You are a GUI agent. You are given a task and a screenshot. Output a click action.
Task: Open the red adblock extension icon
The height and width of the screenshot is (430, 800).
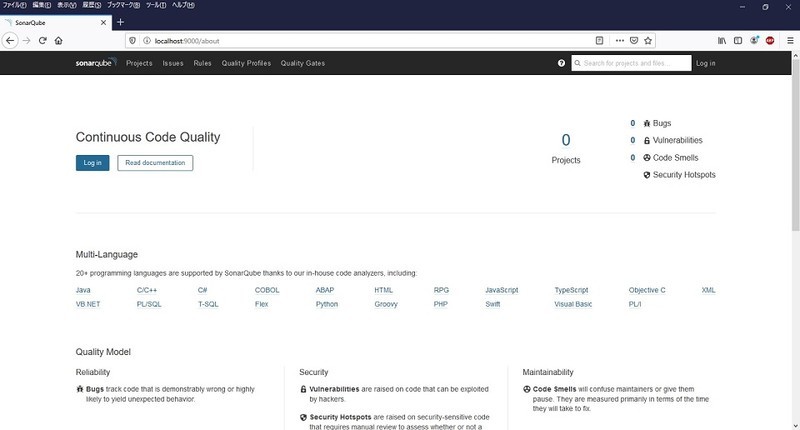(x=770, y=41)
